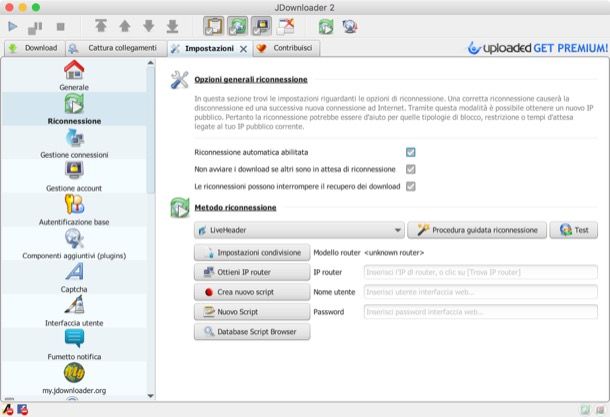Image resolution: width=610 pixels, height=417 pixels.
Task: Click the last bottom-right status bar icon
Action: [601, 410]
